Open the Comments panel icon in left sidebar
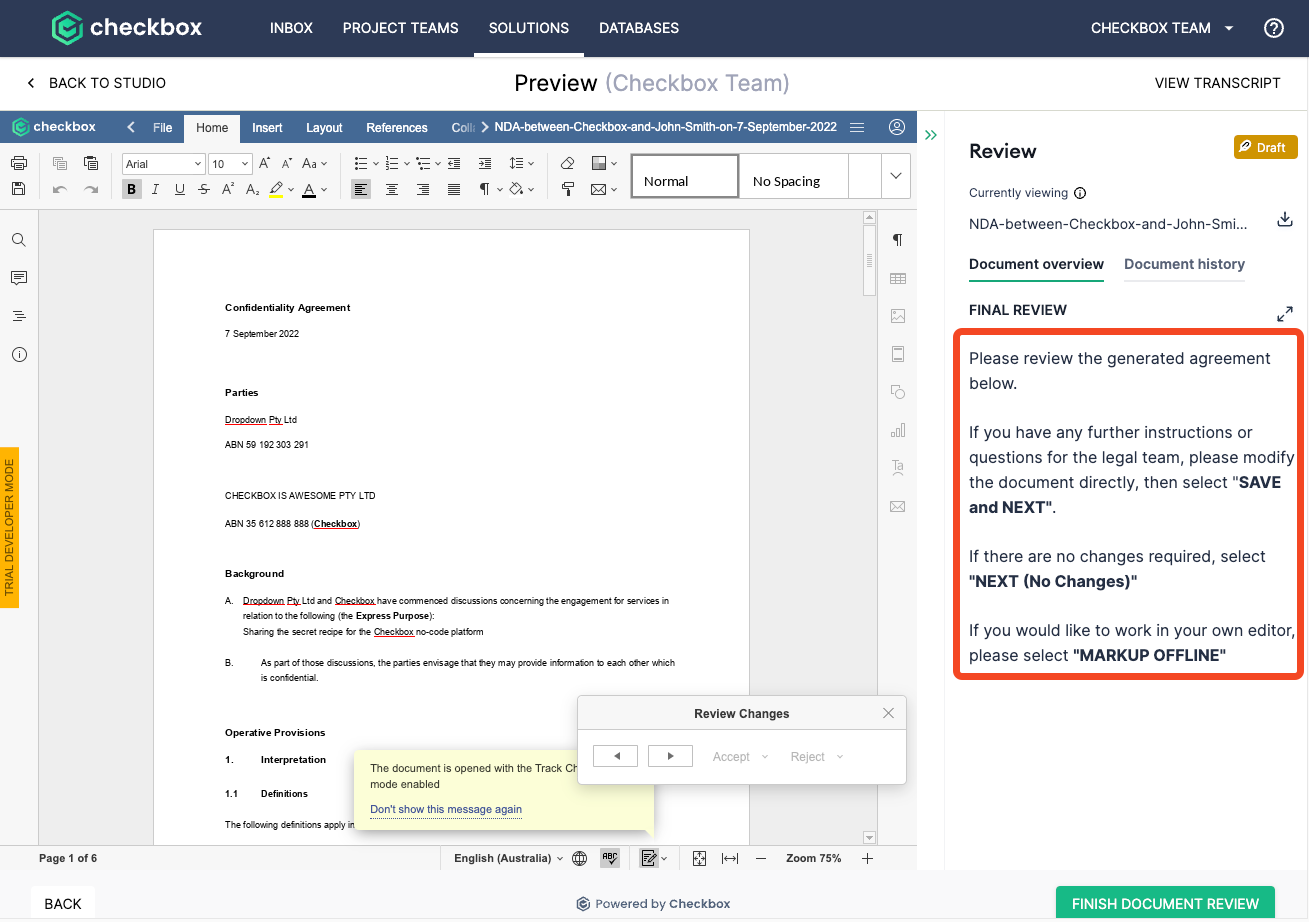 click(19, 278)
